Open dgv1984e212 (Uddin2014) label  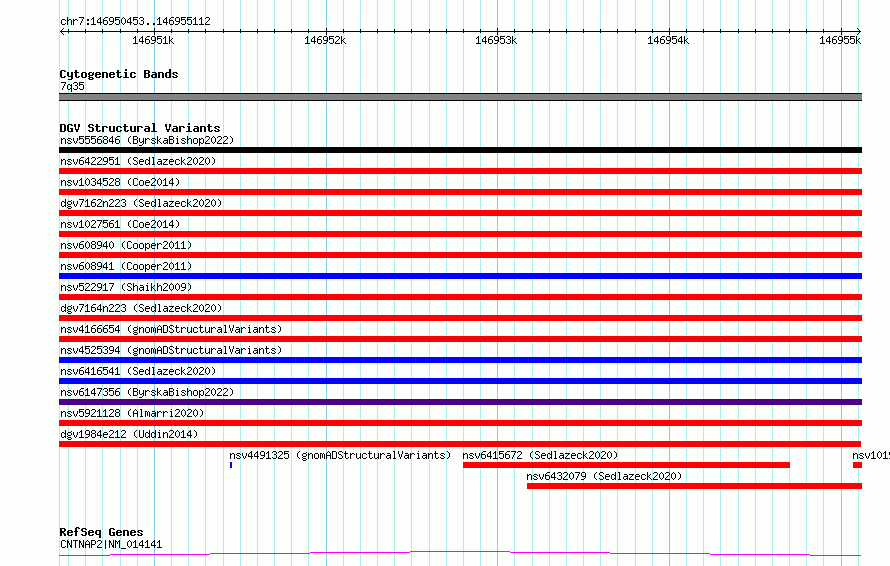pyautogui.click(x=129, y=434)
